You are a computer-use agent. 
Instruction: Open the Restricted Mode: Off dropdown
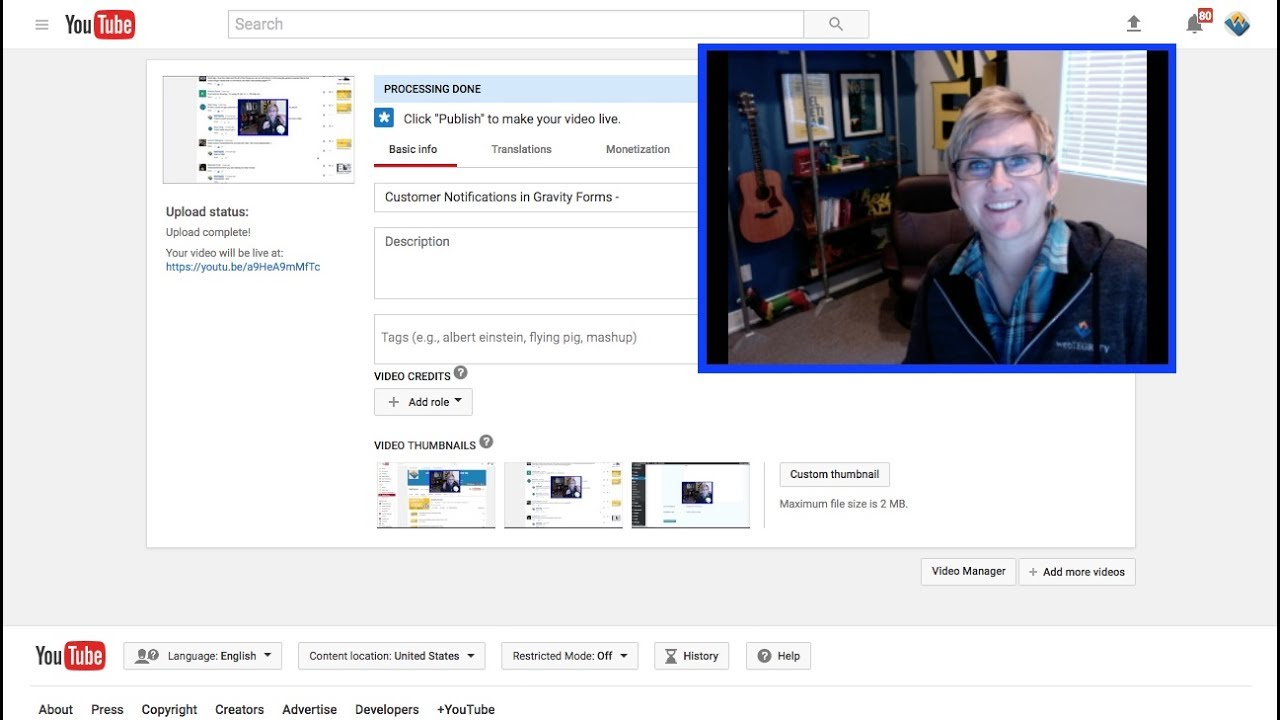coord(570,656)
